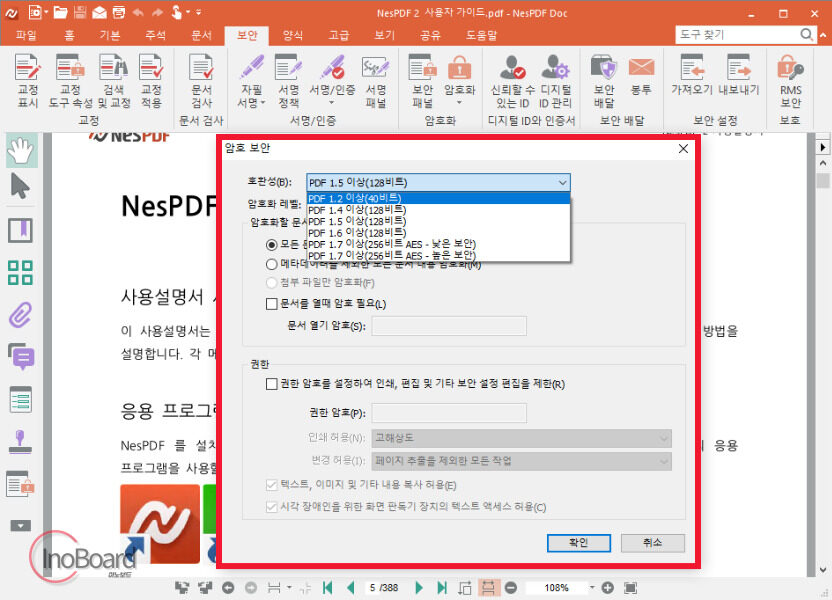This screenshot has height=600, width=832.
Task: Switch to 주석 ribbon tab
Action: pos(155,35)
